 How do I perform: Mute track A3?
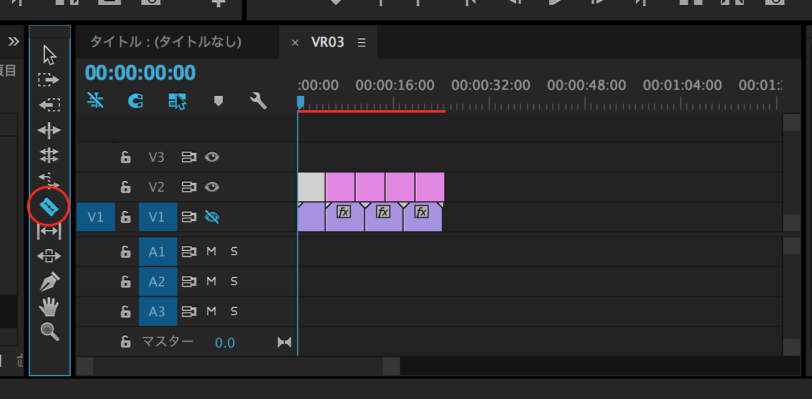click(211, 312)
